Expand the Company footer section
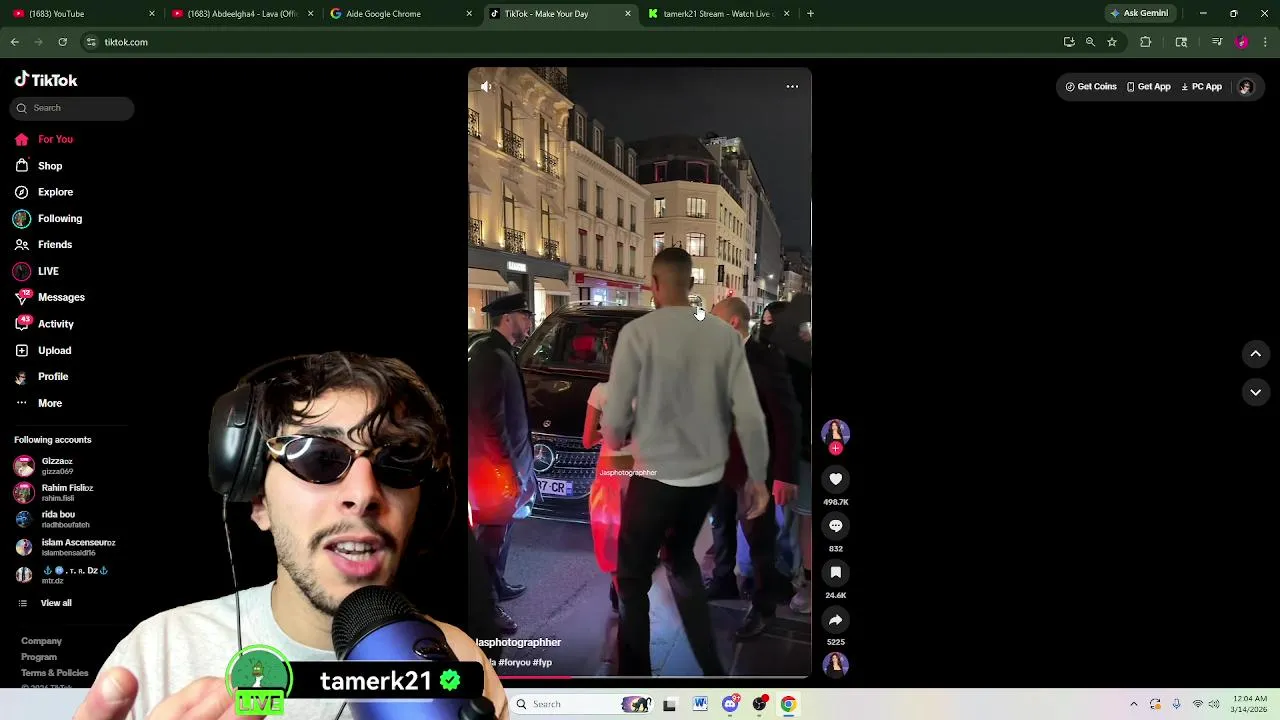This screenshot has width=1280, height=720. pyautogui.click(x=42, y=641)
